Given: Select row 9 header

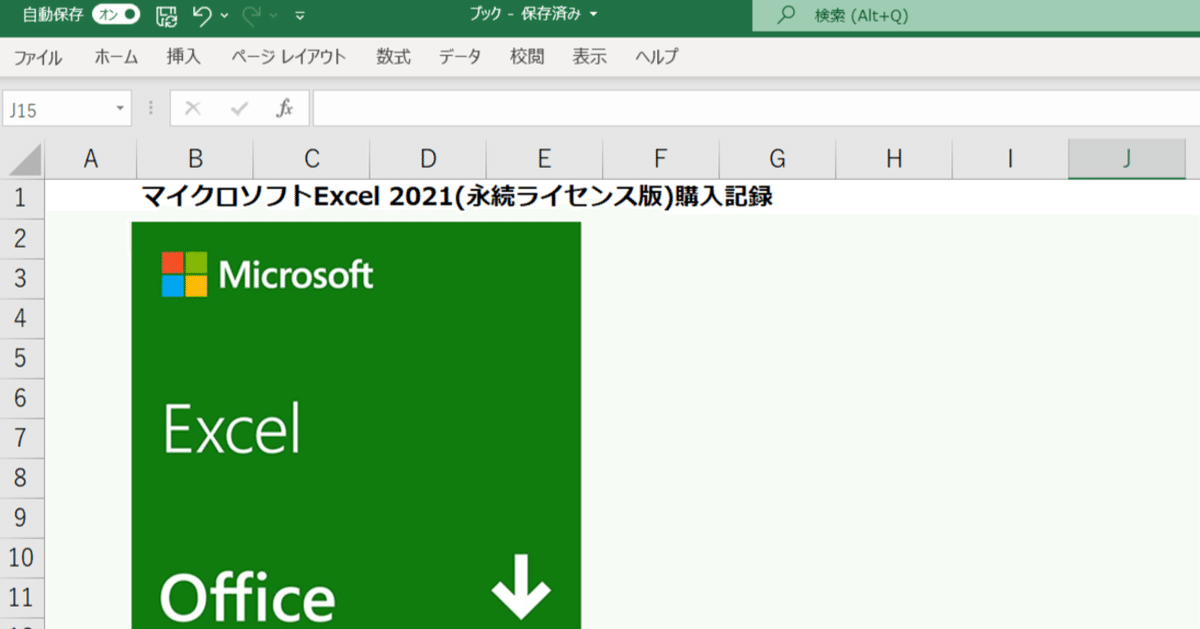Looking at the screenshot, I should click(x=22, y=517).
